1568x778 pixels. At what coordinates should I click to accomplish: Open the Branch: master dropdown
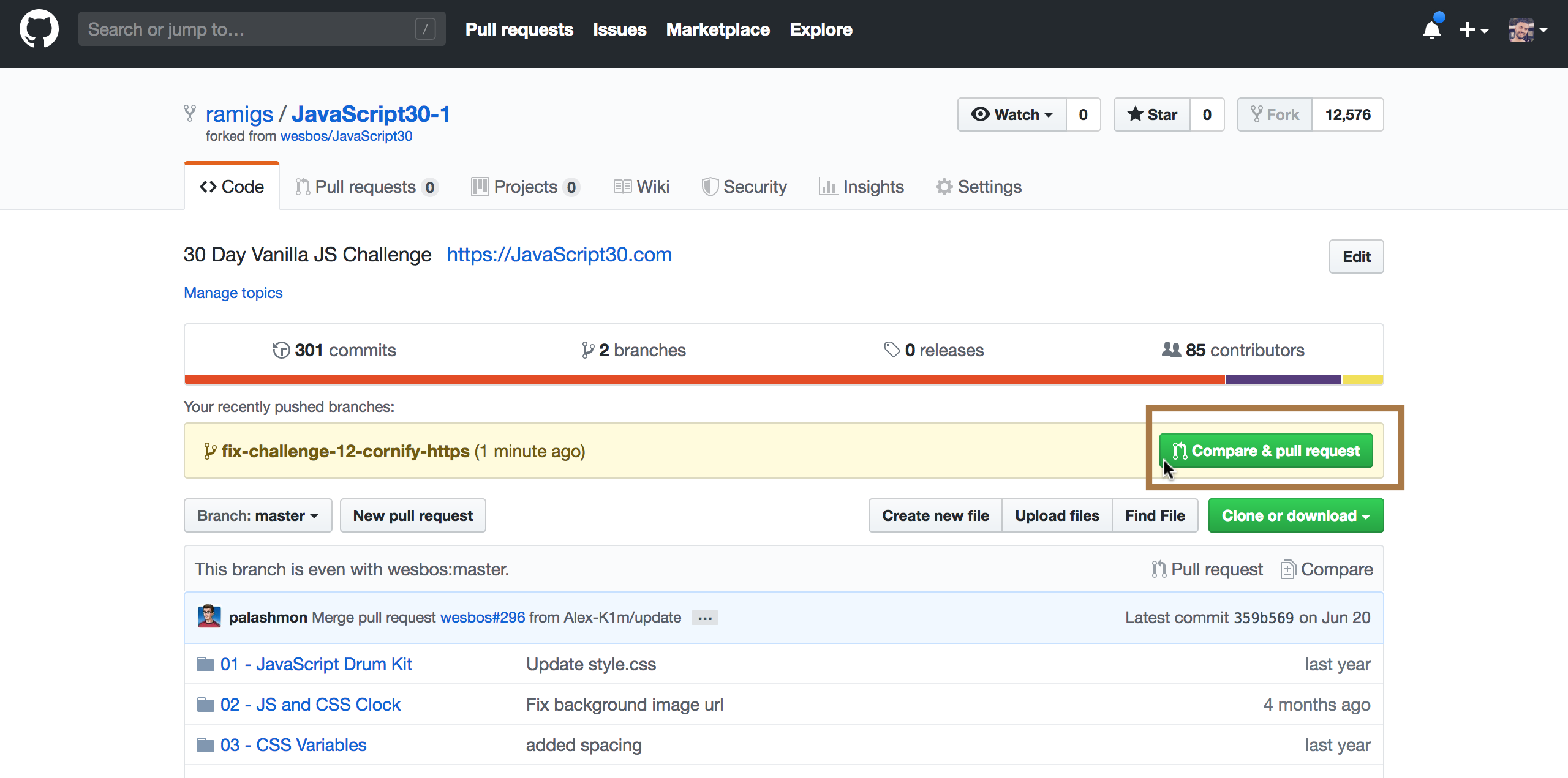tap(258, 515)
